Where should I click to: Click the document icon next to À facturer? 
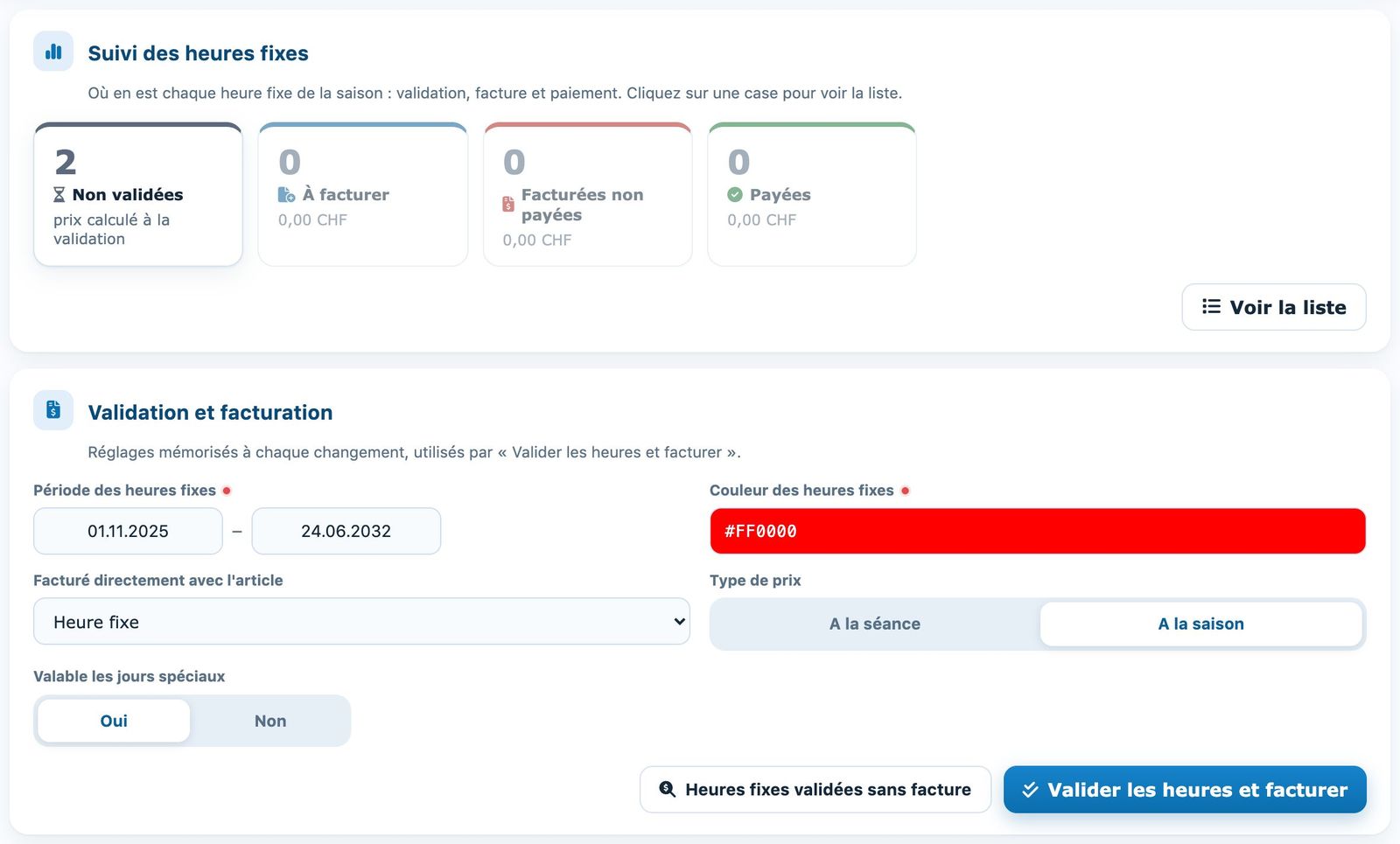[x=286, y=194]
